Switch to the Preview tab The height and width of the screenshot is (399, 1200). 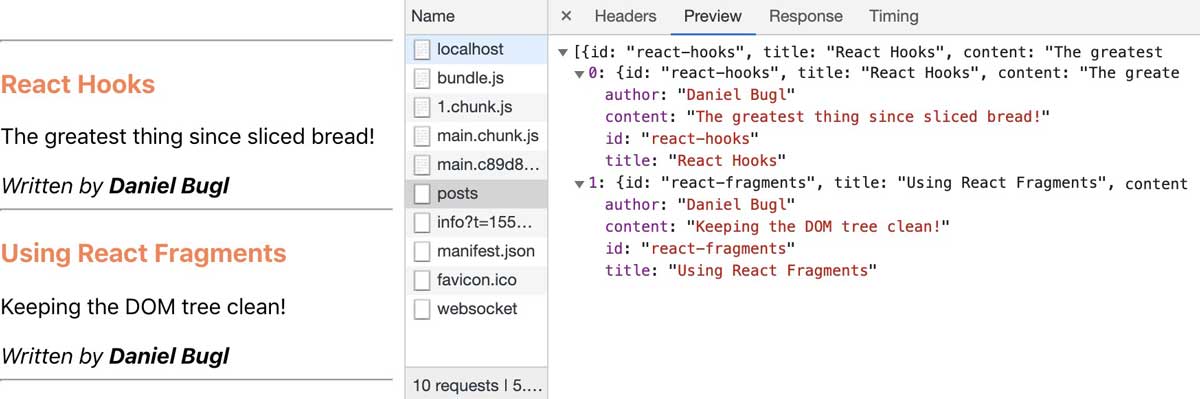tap(713, 16)
